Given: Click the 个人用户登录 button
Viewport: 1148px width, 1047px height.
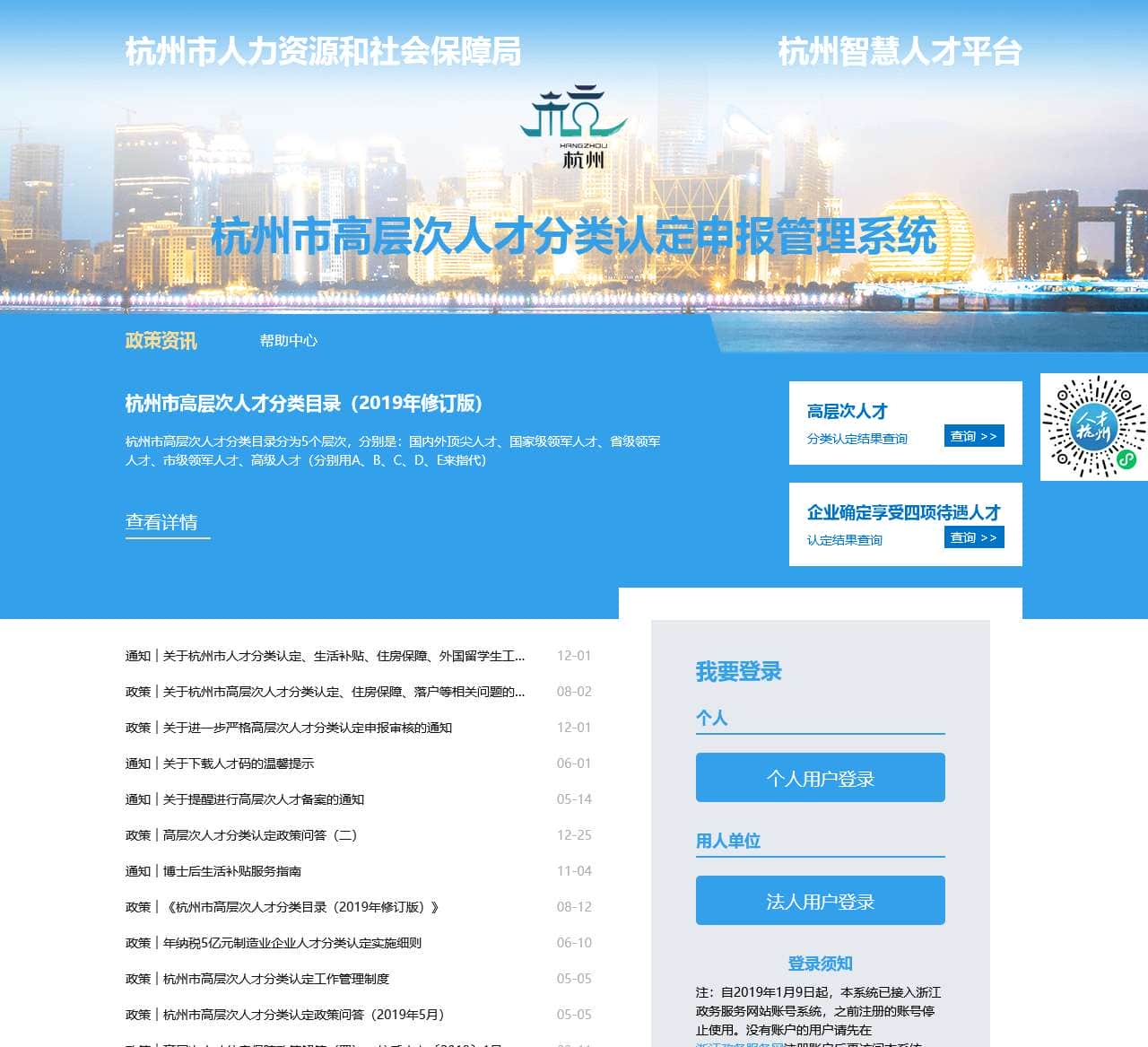Looking at the screenshot, I should click(x=820, y=778).
